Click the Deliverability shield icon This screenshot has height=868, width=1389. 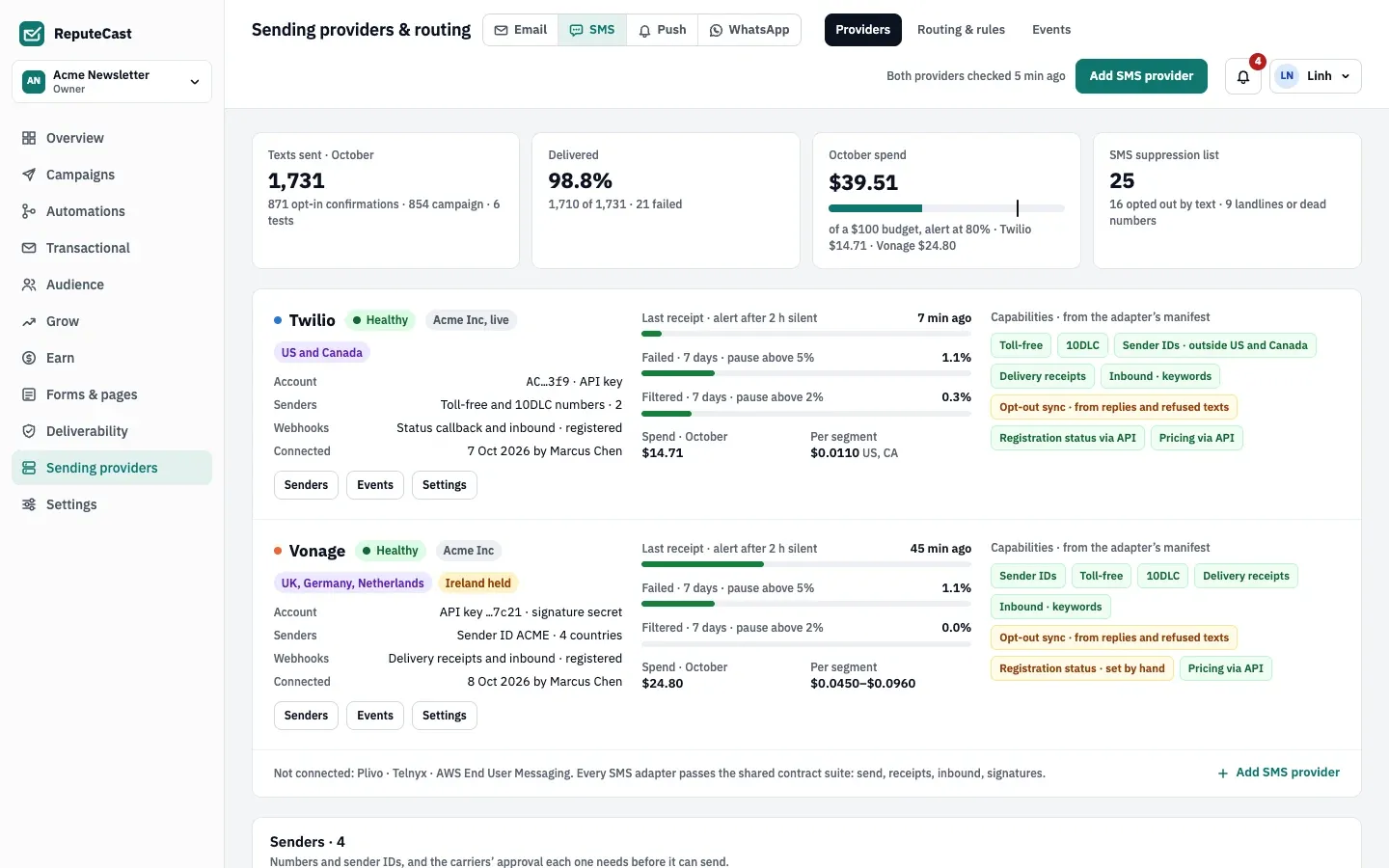[29, 431]
